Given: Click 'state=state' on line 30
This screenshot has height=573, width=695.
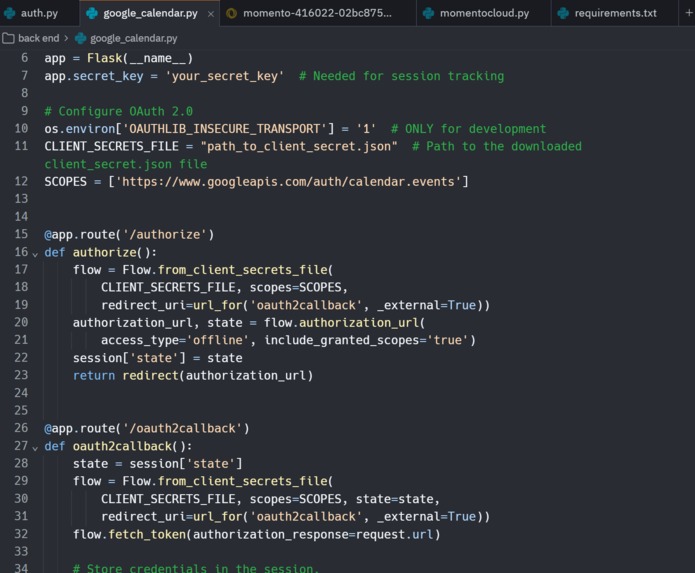Looking at the screenshot, I should click(x=394, y=499).
